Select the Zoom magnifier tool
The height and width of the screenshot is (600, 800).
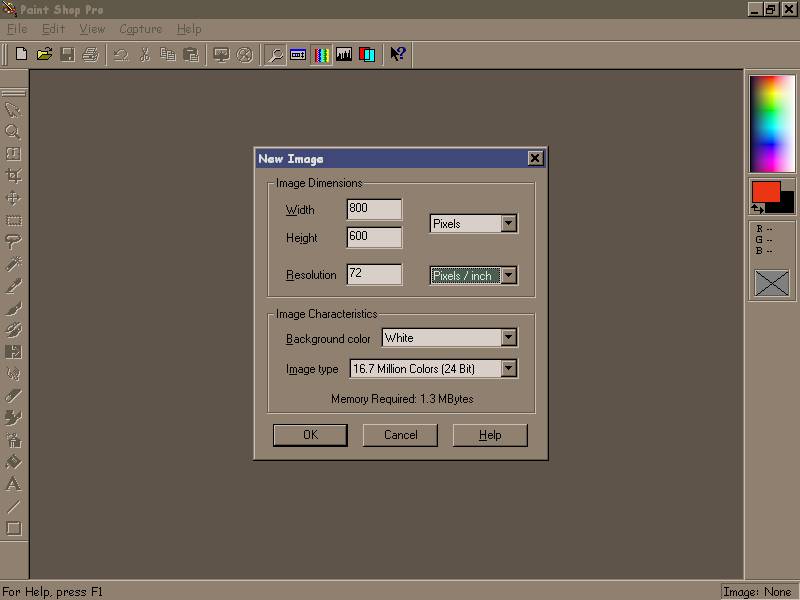coord(13,131)
